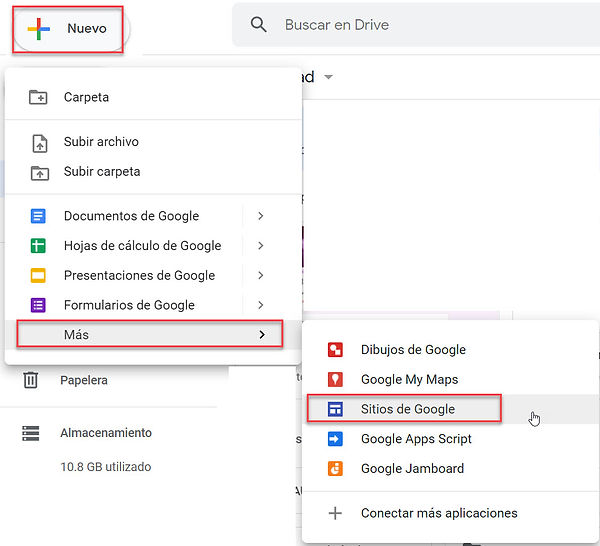The image size is (600, 546).
Task: Click the new folder icon beside Carpeta
Action: pos(38,97)
